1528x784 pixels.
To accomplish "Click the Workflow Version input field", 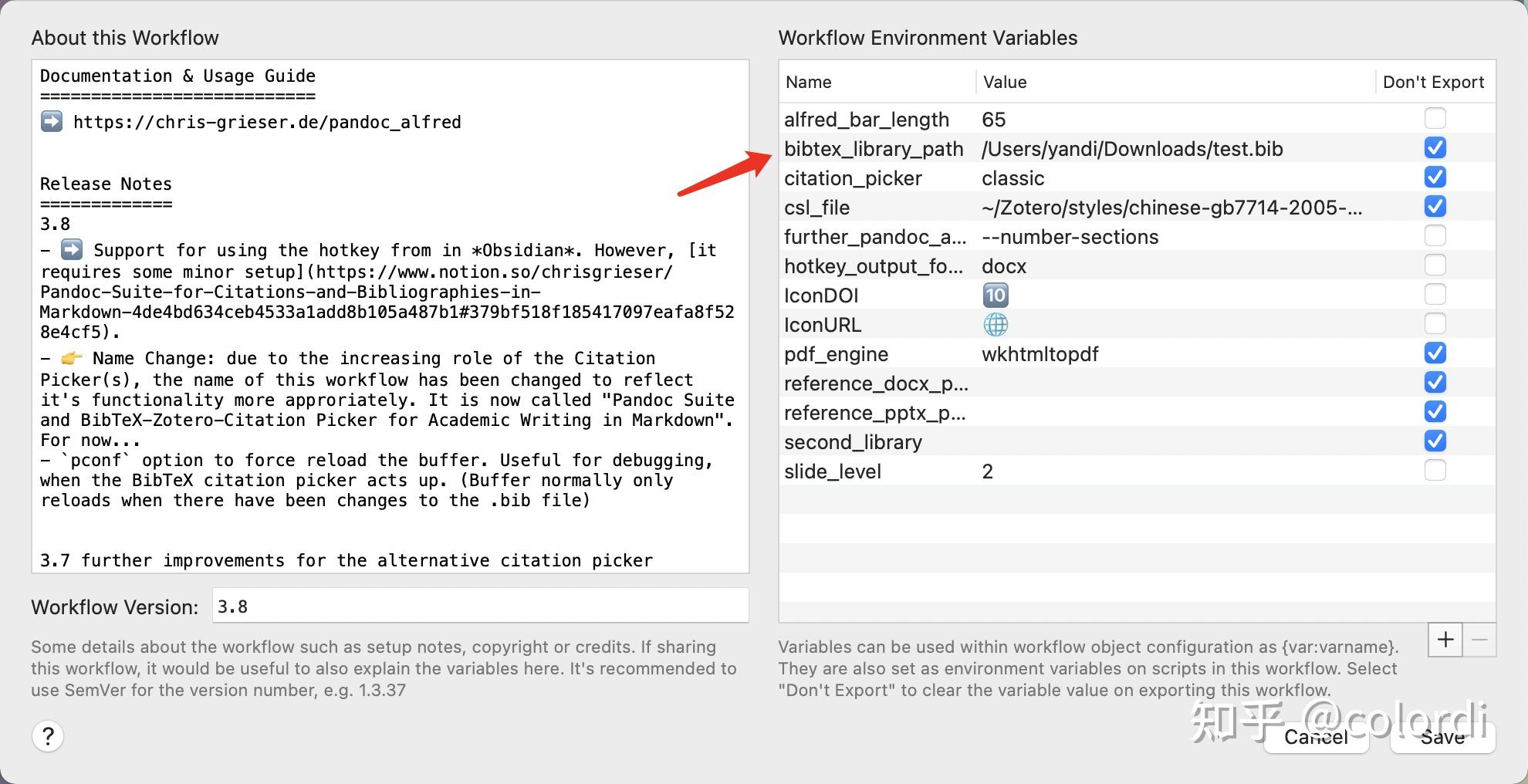I will pos(480,607).
